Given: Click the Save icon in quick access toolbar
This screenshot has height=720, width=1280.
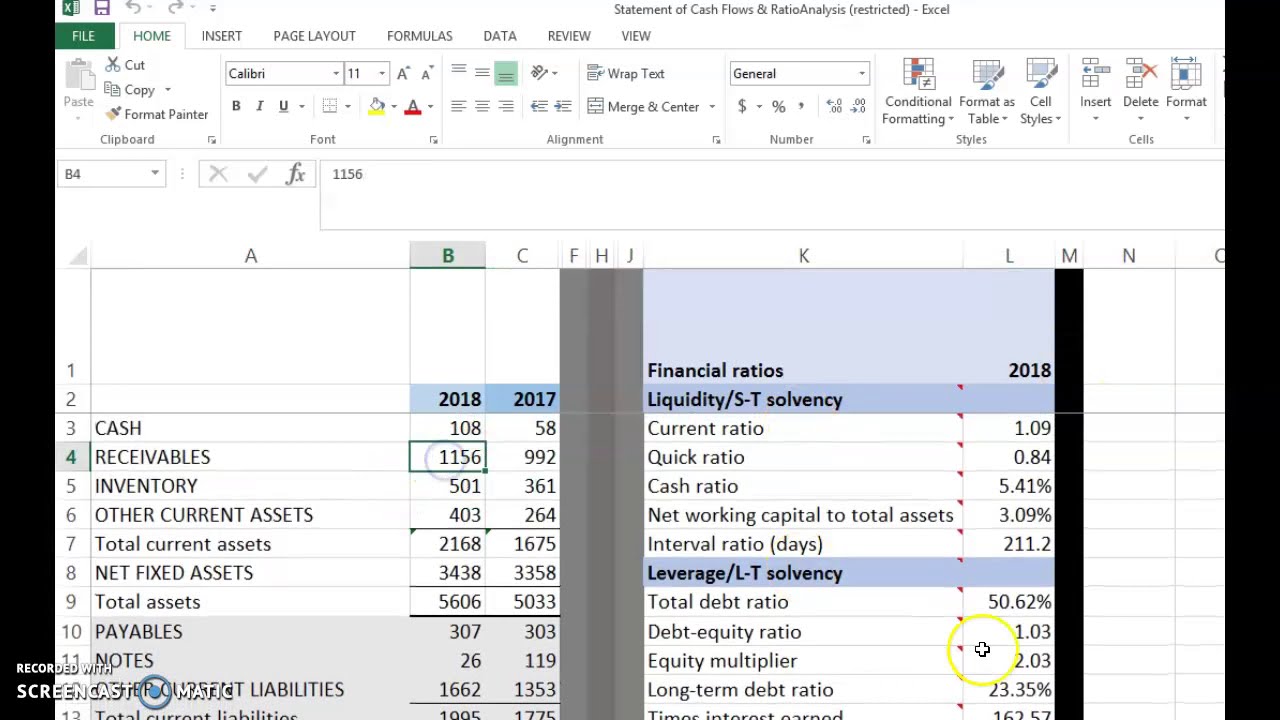Looking at the screenshot, I should coord(102,9).
